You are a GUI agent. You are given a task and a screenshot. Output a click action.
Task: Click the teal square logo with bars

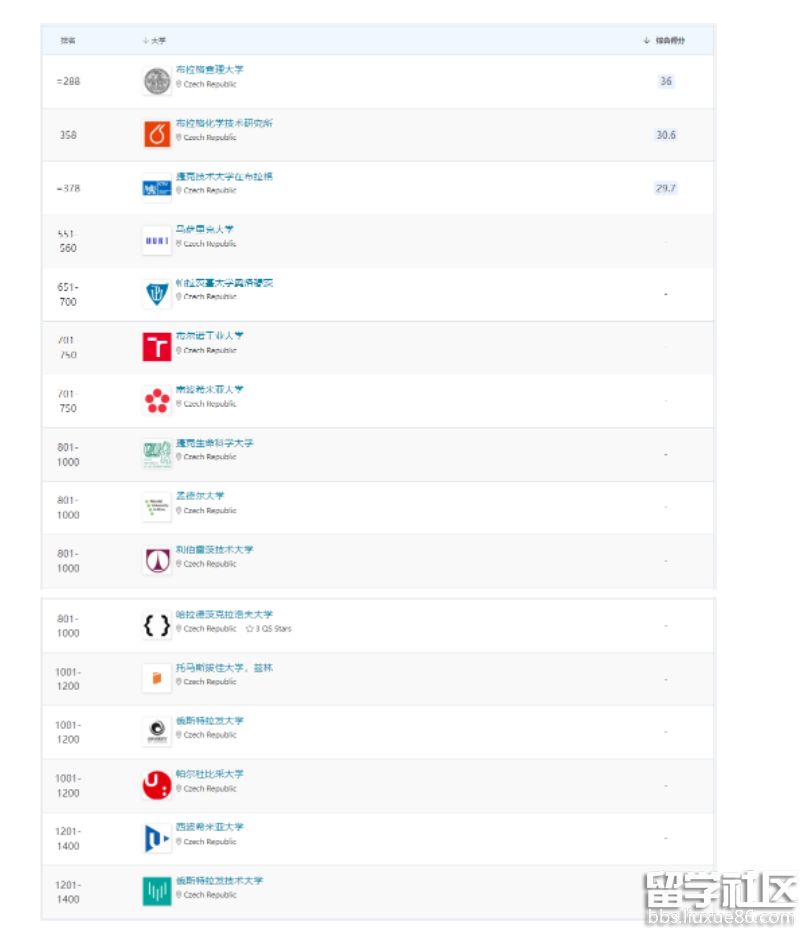point(157,891)
